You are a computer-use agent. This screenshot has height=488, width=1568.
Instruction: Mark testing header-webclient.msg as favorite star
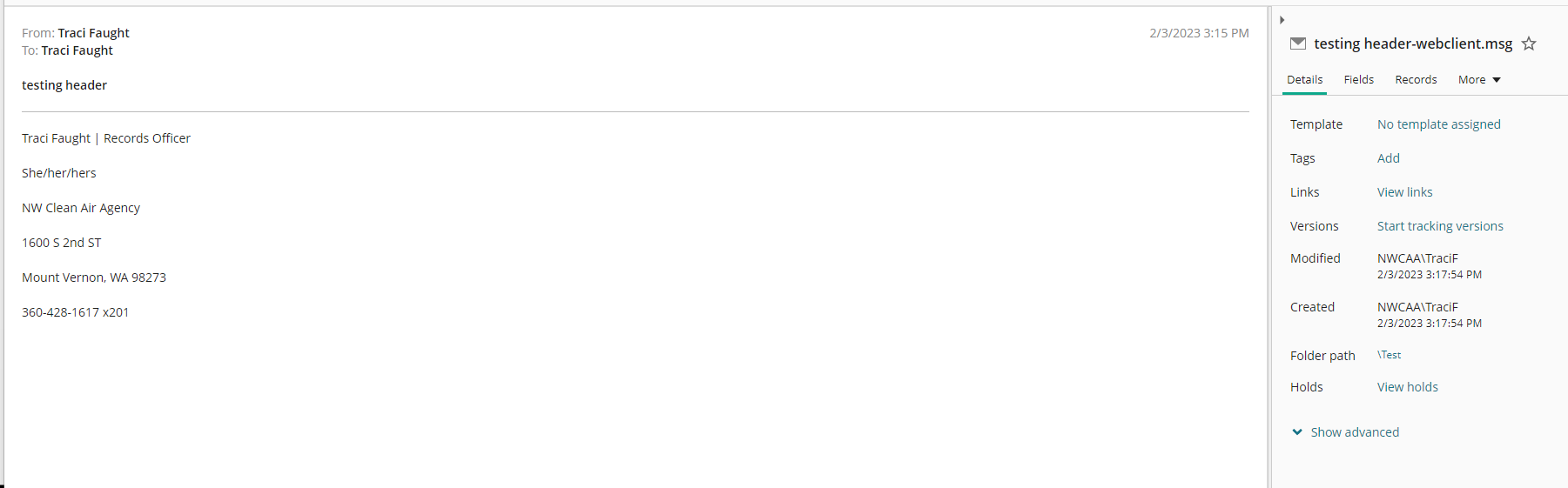coord(1529,43)
